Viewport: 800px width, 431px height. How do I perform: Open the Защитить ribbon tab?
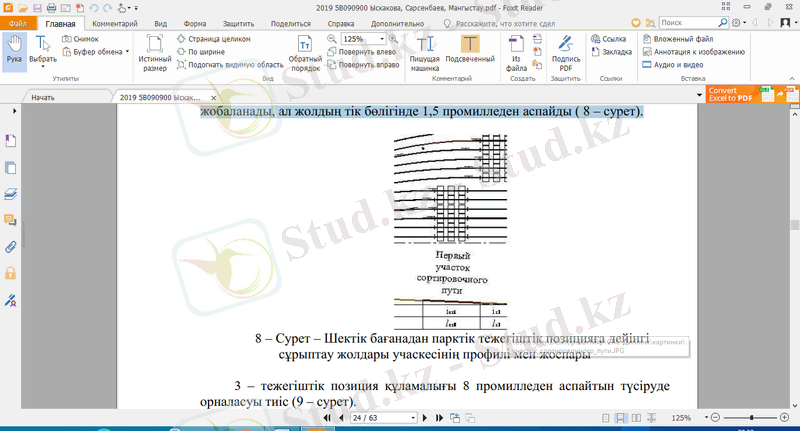pyautogui.click(x=238, y=23)
